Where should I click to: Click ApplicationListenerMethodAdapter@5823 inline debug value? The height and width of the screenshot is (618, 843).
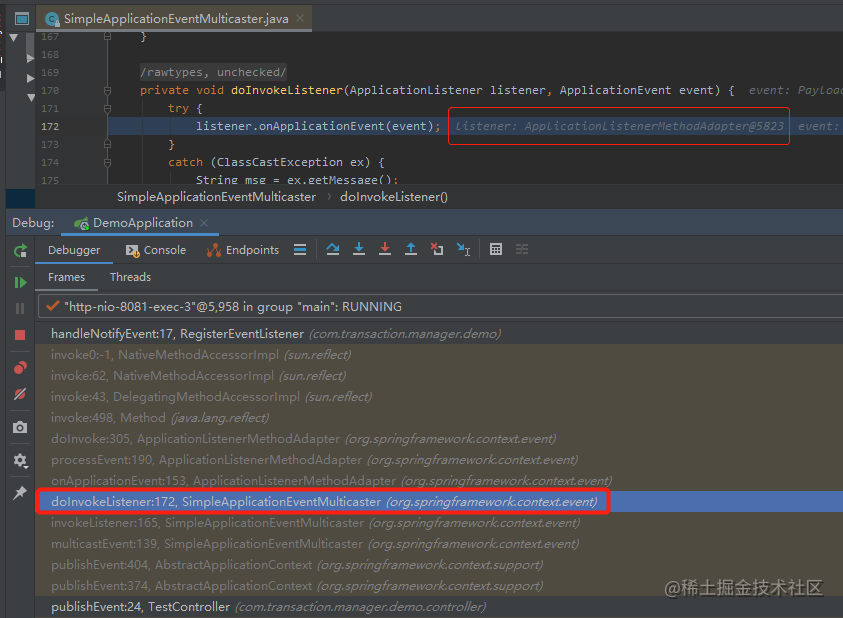[654, 126]
